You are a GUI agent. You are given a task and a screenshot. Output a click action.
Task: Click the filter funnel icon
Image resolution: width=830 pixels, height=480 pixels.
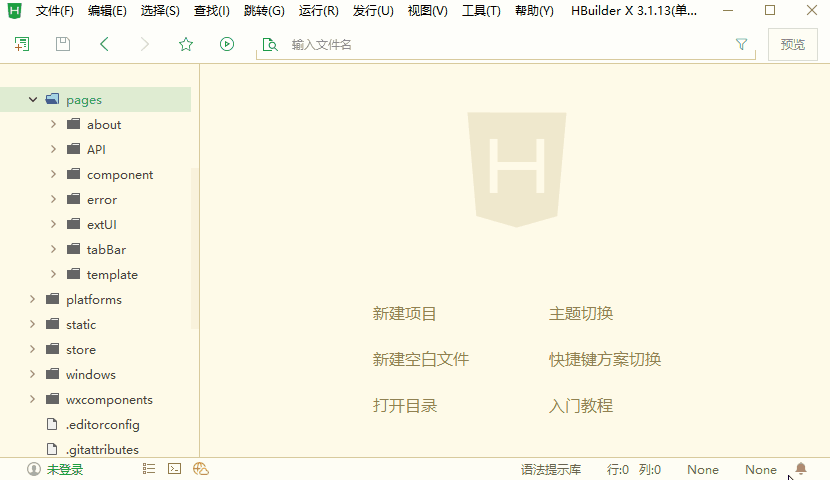point(742,44)
